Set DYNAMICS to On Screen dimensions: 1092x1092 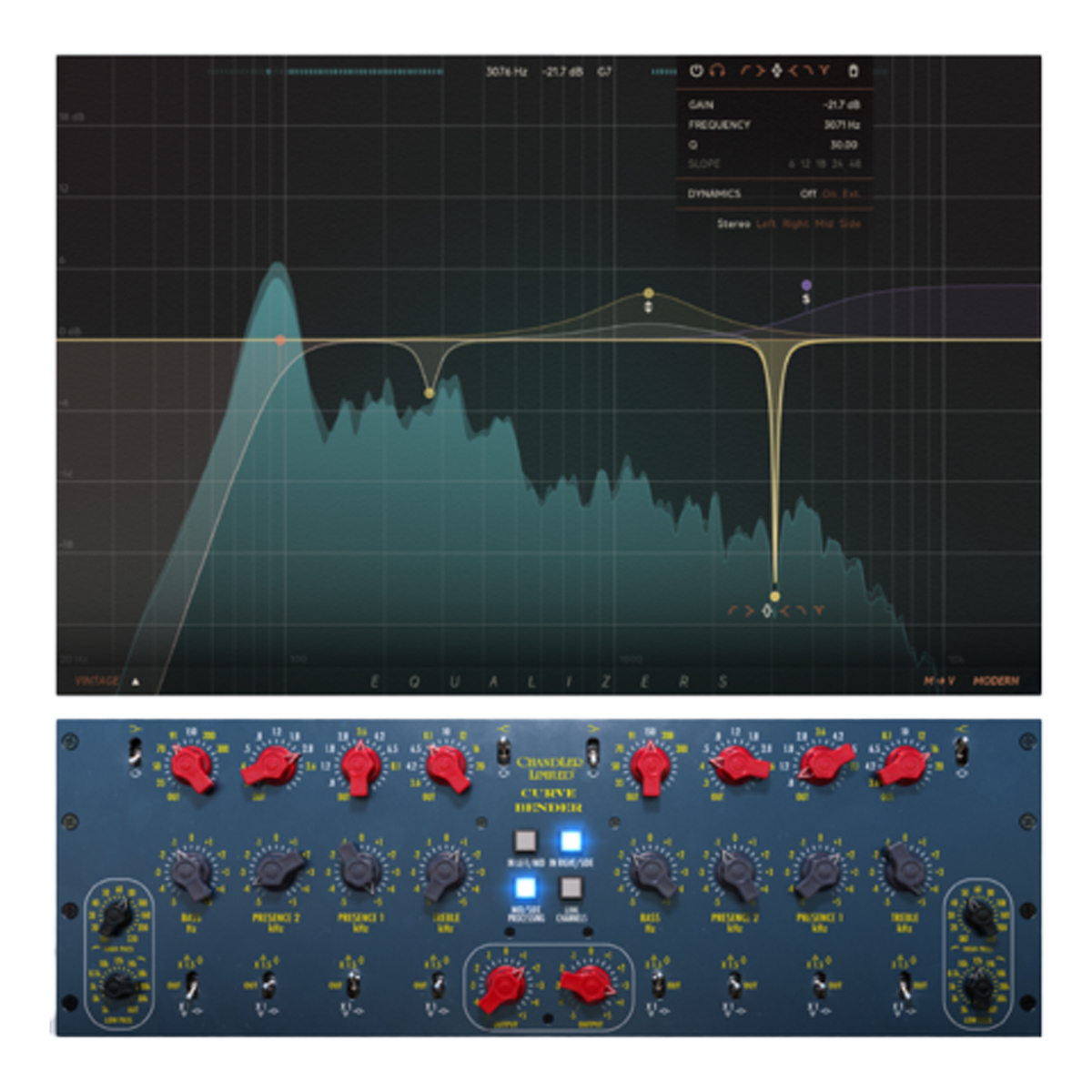point(829,193)
